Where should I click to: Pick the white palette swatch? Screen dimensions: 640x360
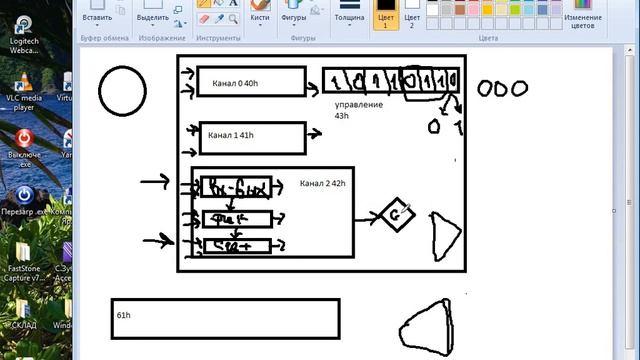click(x=433, y=9)
